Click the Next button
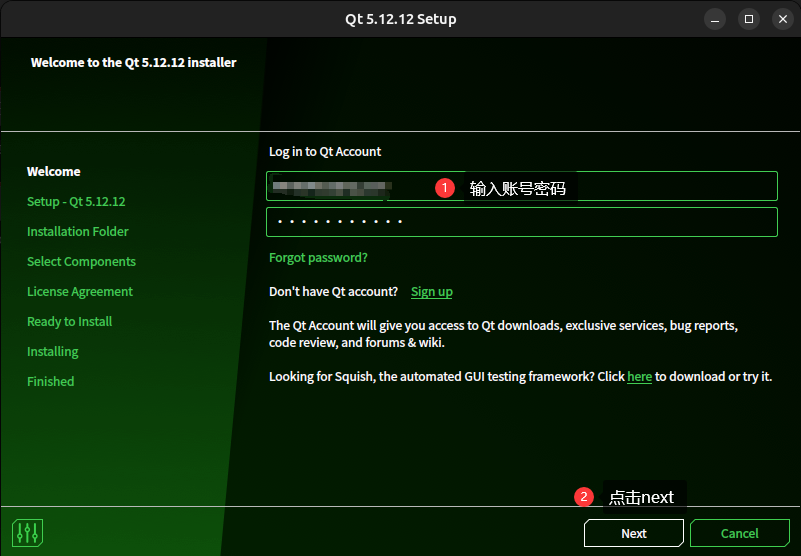Viewport: 801px width, 556px height. coord(633,533)
